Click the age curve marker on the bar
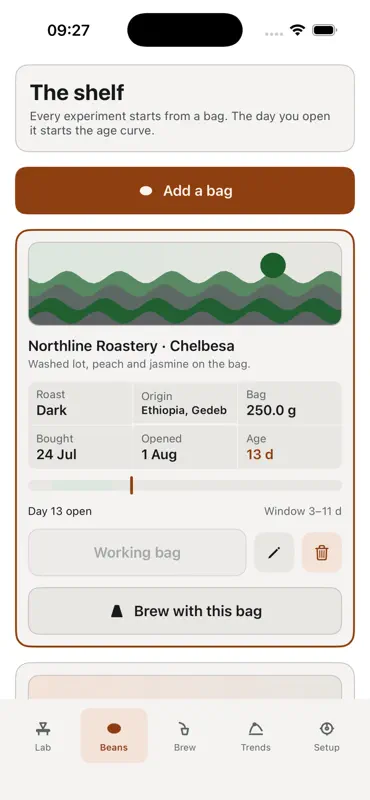This screenshot has width=370, height=800. 131,485
